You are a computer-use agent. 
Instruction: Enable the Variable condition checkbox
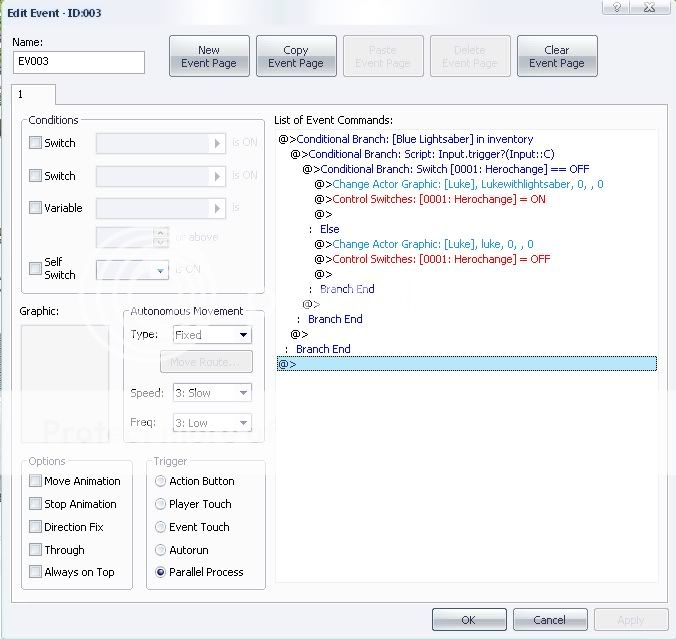[36, 208]
